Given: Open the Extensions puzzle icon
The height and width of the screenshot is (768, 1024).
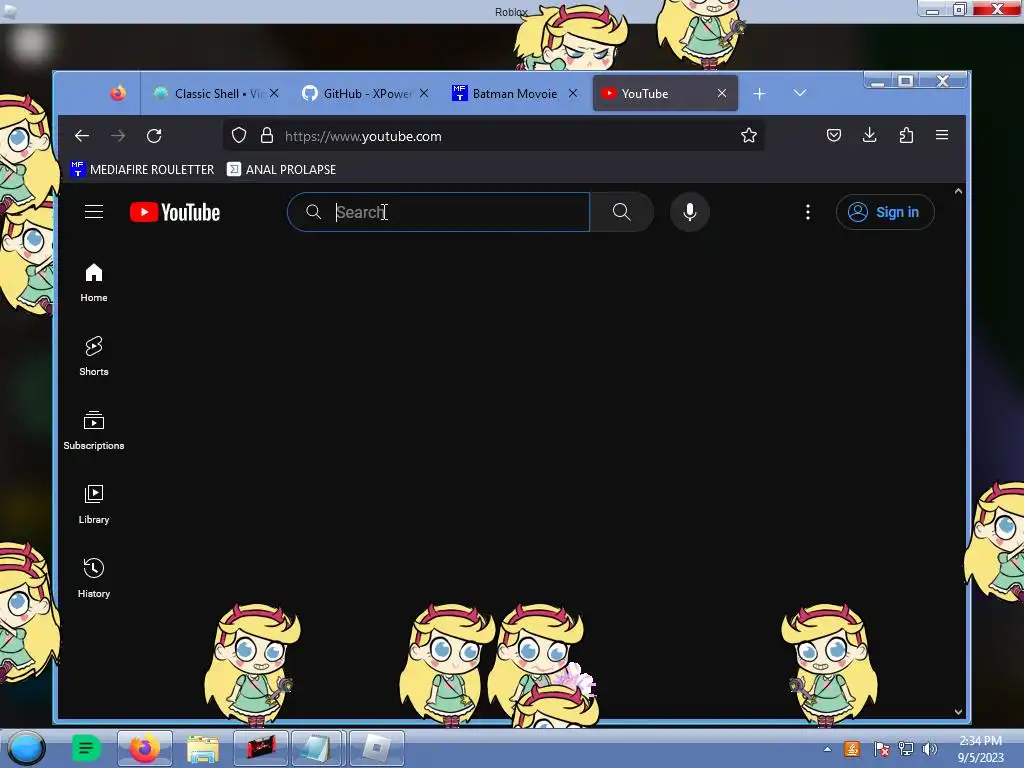Looking at the screenshot, I should 906,135.
